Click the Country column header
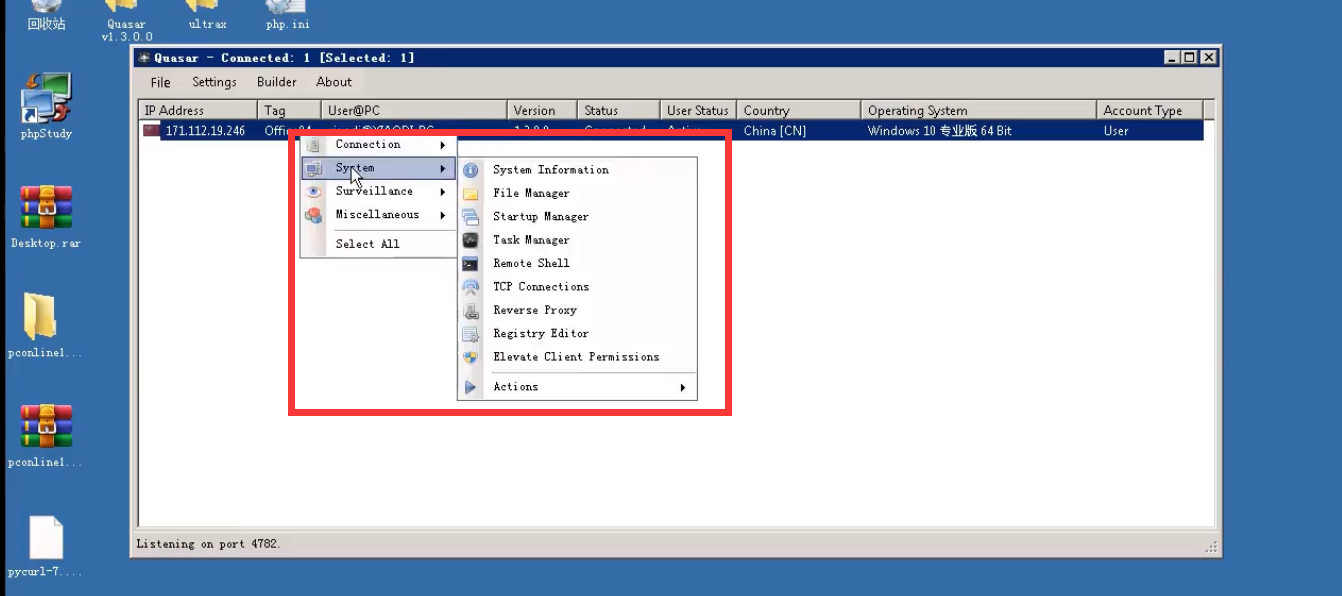 (766, 111)
